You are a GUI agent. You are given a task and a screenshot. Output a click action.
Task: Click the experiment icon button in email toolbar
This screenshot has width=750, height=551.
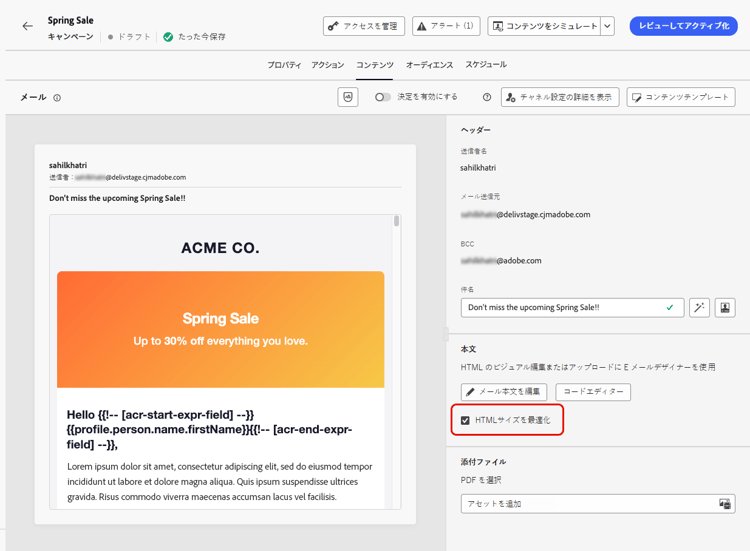(348, 97)
